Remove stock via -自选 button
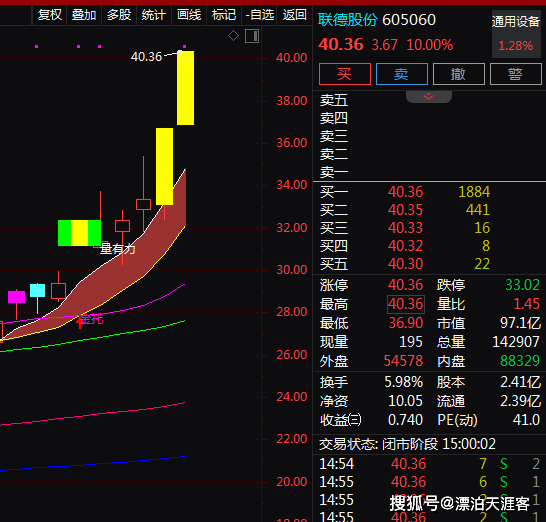Image resolution: width=546 pixels, height=522 pixels. click(x=259, y=15)
